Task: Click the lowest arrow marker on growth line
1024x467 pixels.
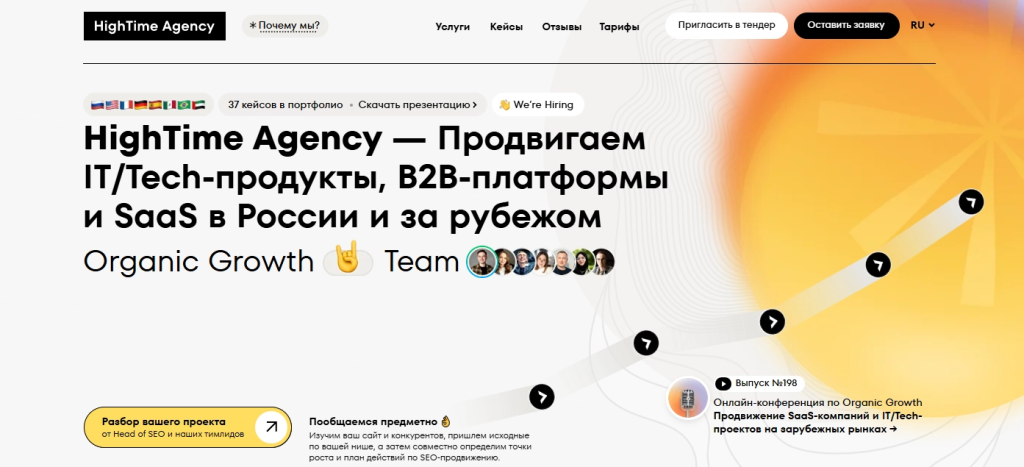Action: coord(541,396)
